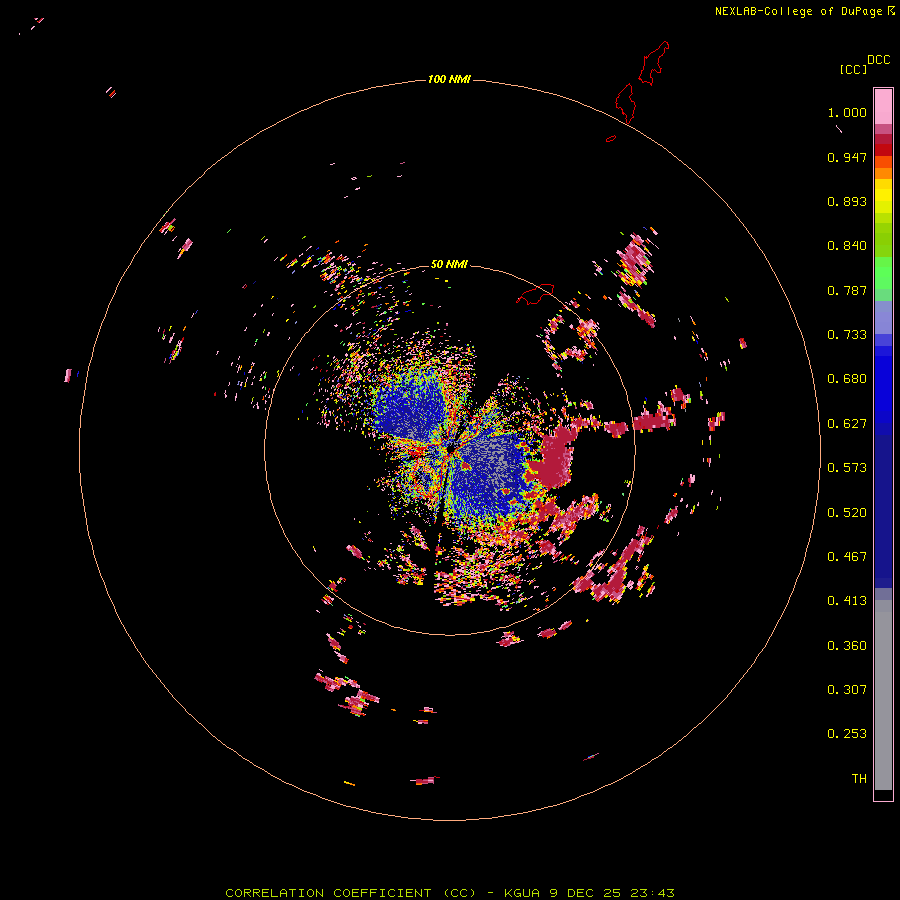Select the 0.893 color scale value

847,201
